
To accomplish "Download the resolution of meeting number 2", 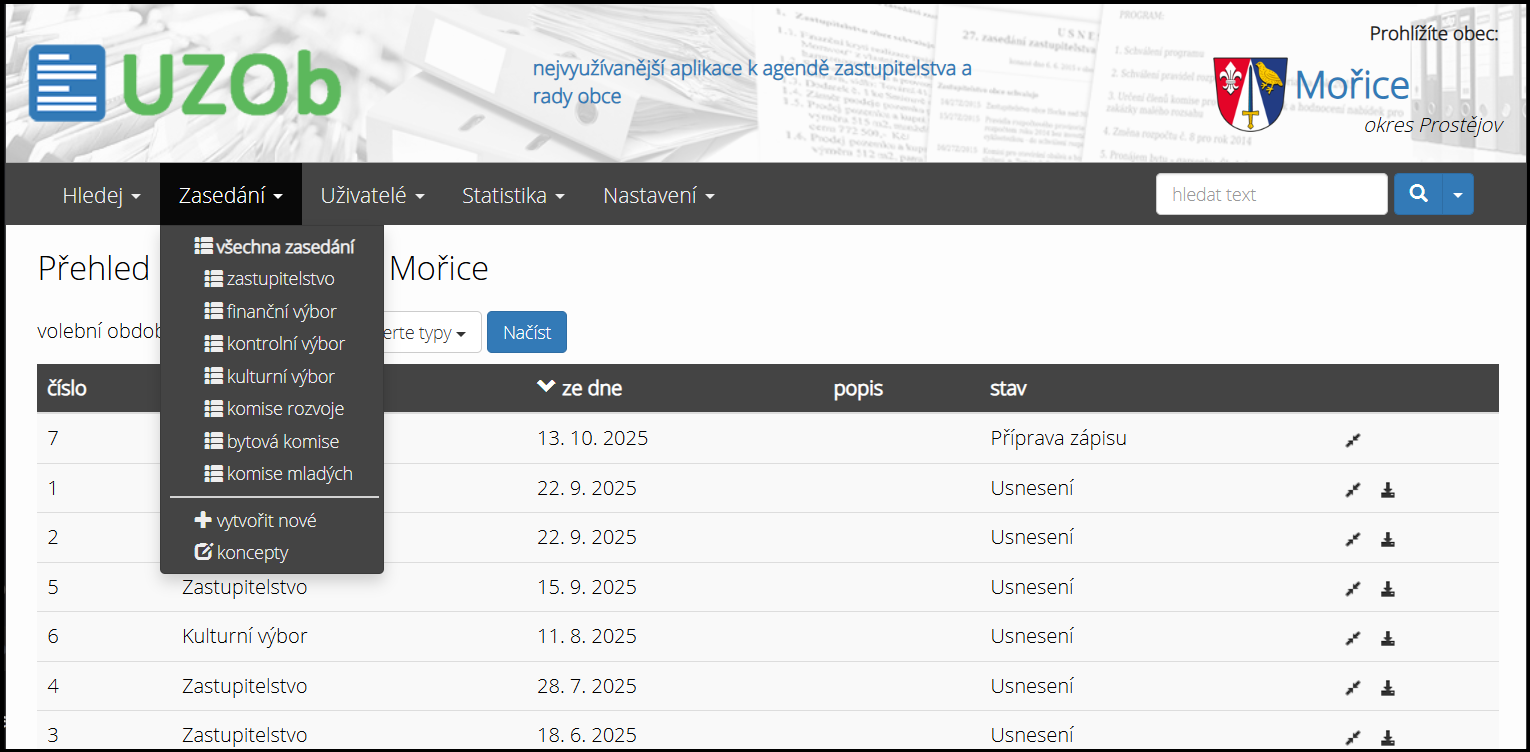I will pos(1388,539).
